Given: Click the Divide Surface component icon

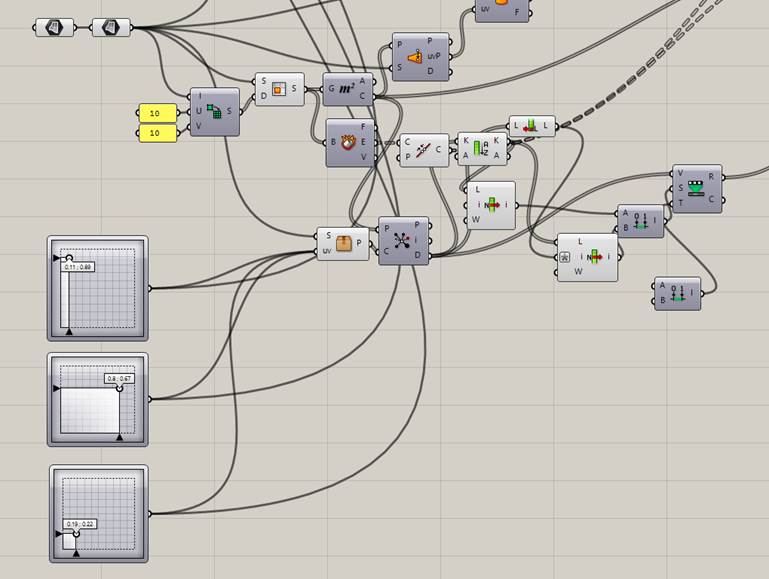Looking at the screenshot, I should point(214,111).
